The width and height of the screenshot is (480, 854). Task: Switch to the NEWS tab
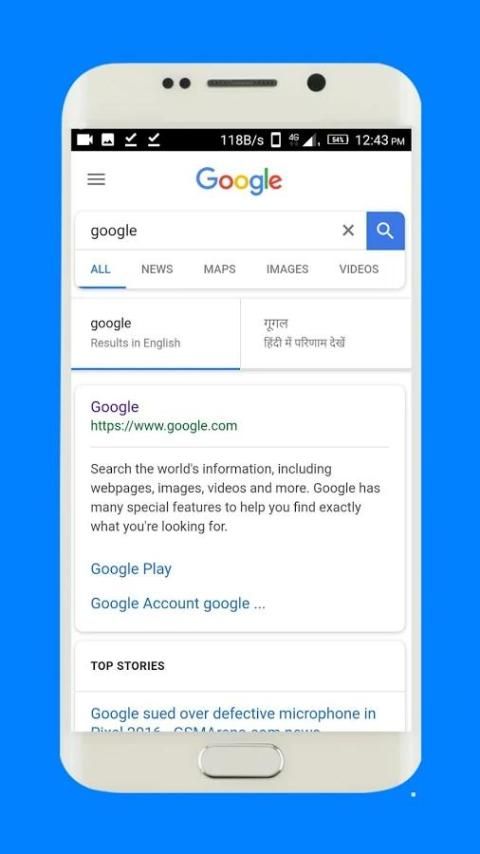pos(157,269)
